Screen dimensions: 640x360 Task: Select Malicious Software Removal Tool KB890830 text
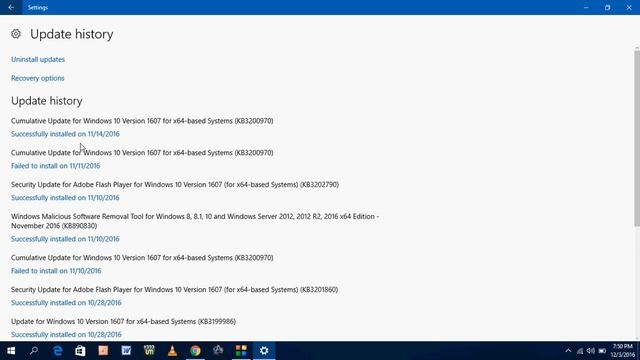click(x=195, y=221)
